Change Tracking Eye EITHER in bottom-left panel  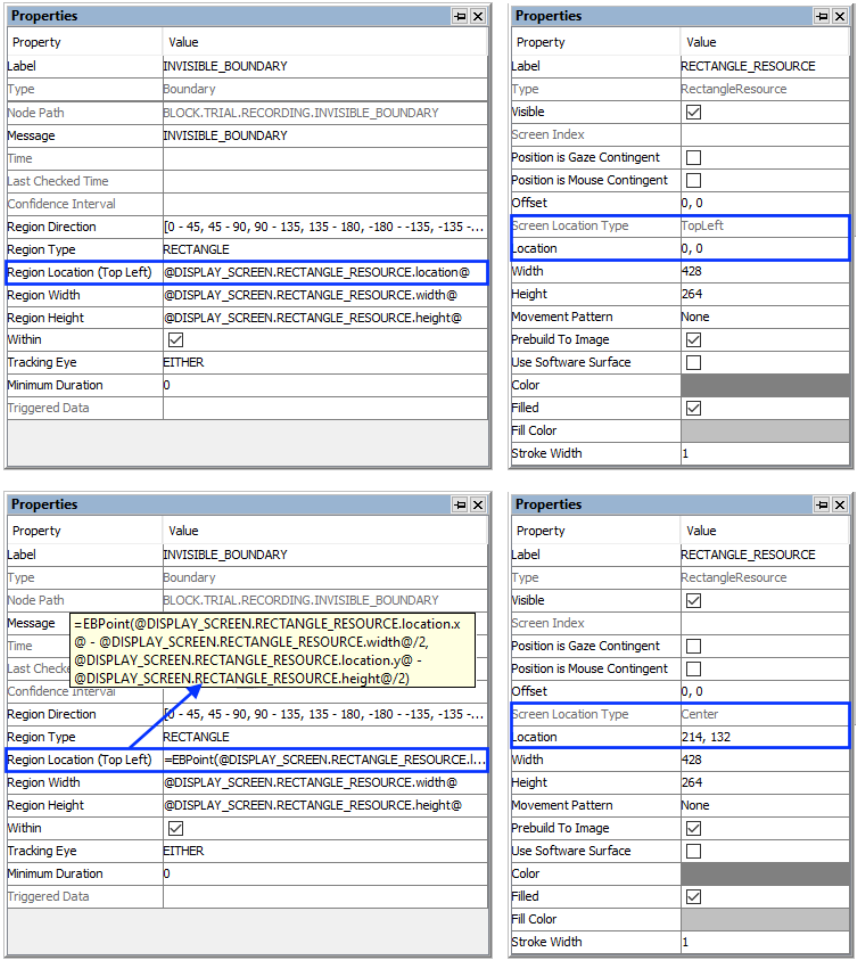(x=325, y=851)
